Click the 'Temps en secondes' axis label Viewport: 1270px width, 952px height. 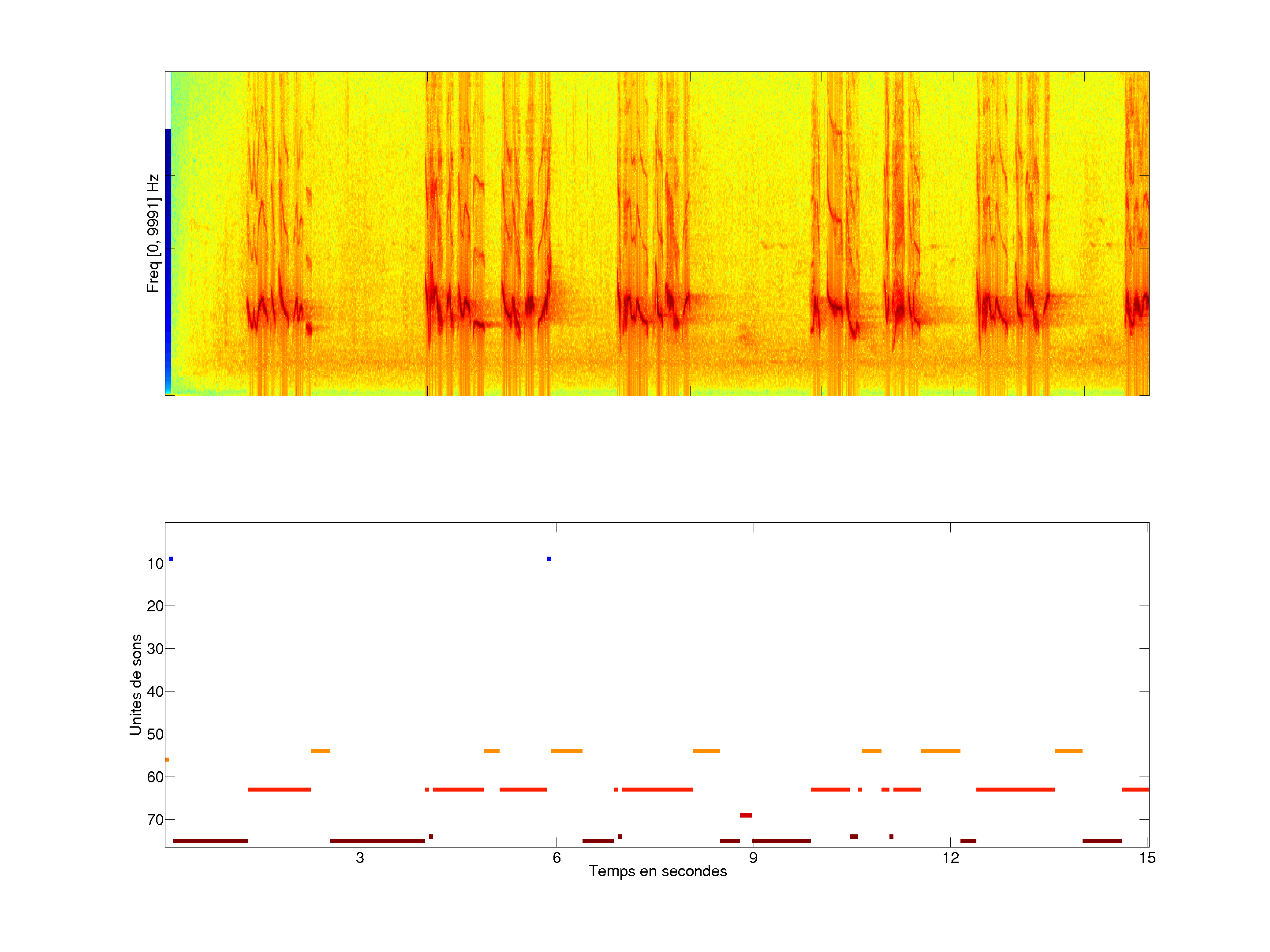tap(657, 871)
